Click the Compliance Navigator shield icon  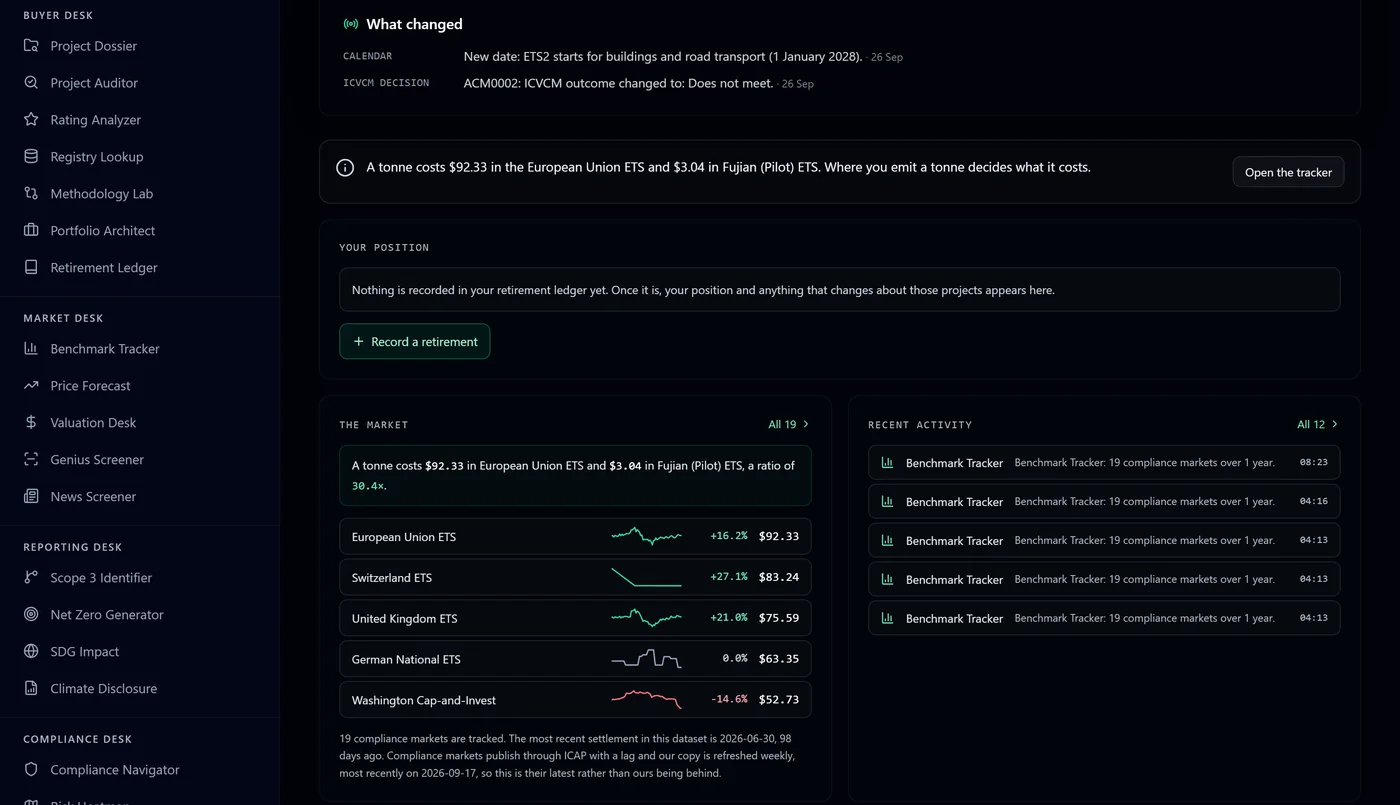click(x=31, y=769)
